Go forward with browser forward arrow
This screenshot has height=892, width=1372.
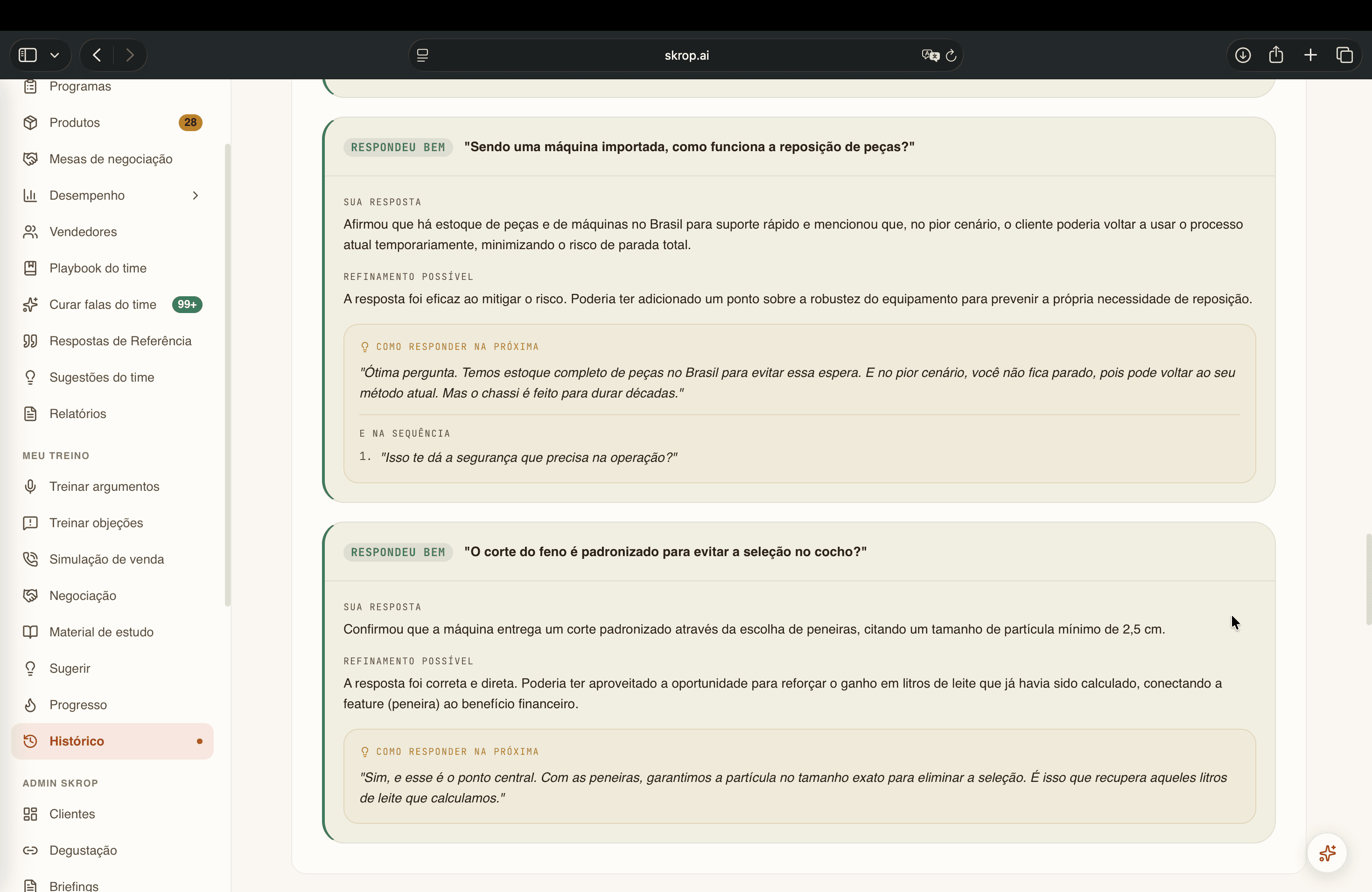pyautogui.click(x=130, y=56)
